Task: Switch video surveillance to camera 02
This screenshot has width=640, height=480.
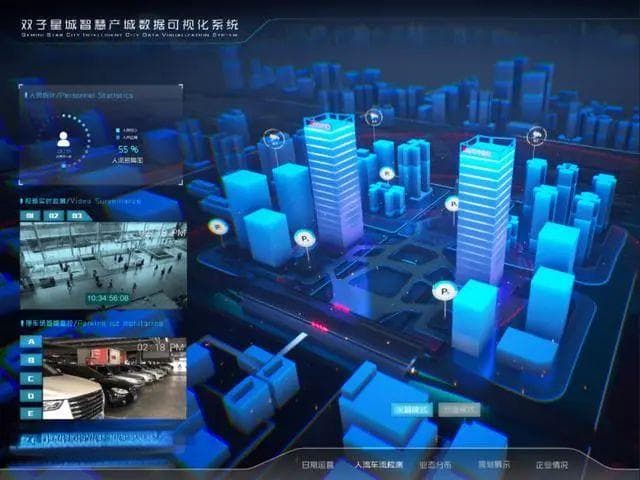Action: pos(54,216)
